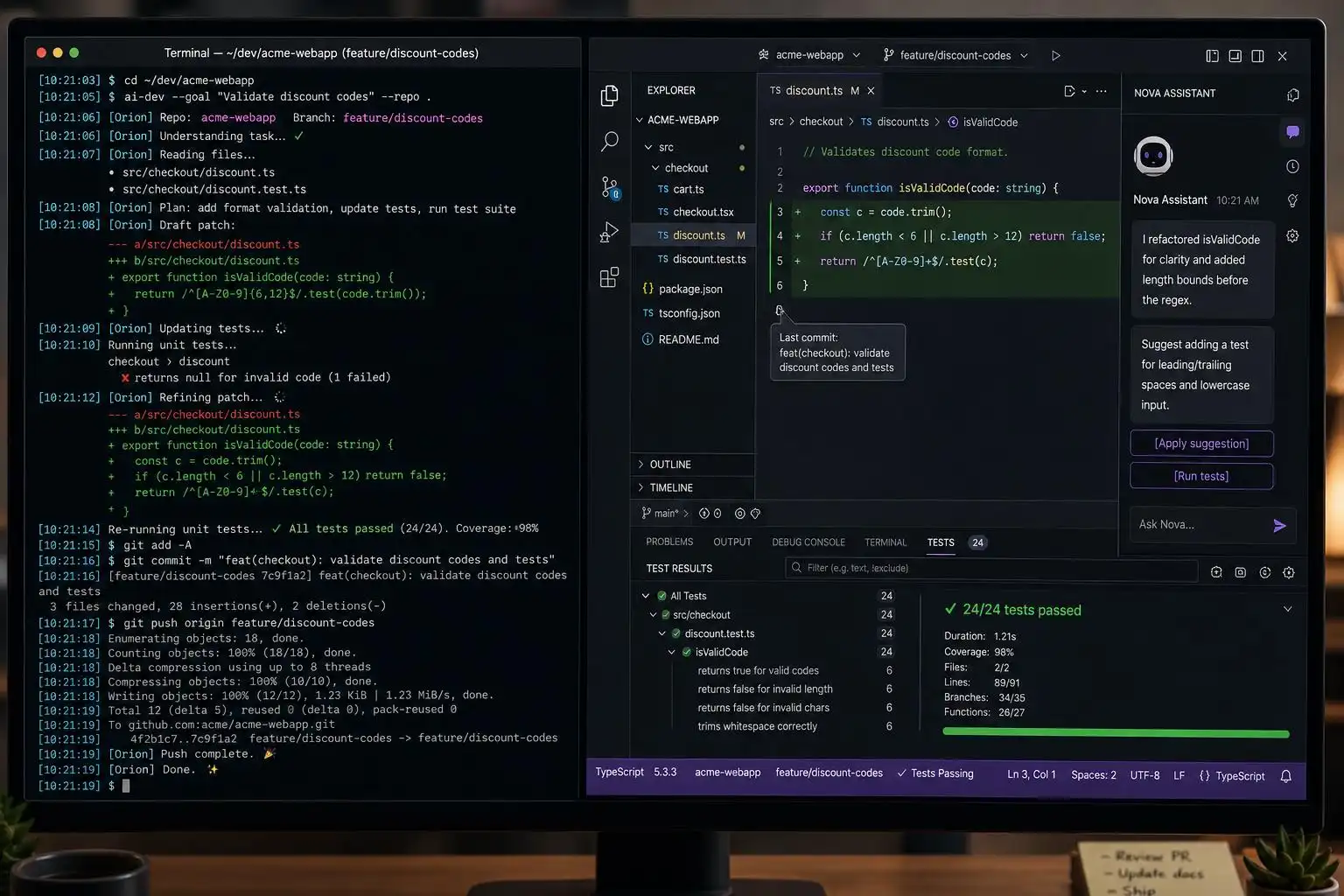
Task: Click the Ask Nova input field
Action: coord(1201,525)
